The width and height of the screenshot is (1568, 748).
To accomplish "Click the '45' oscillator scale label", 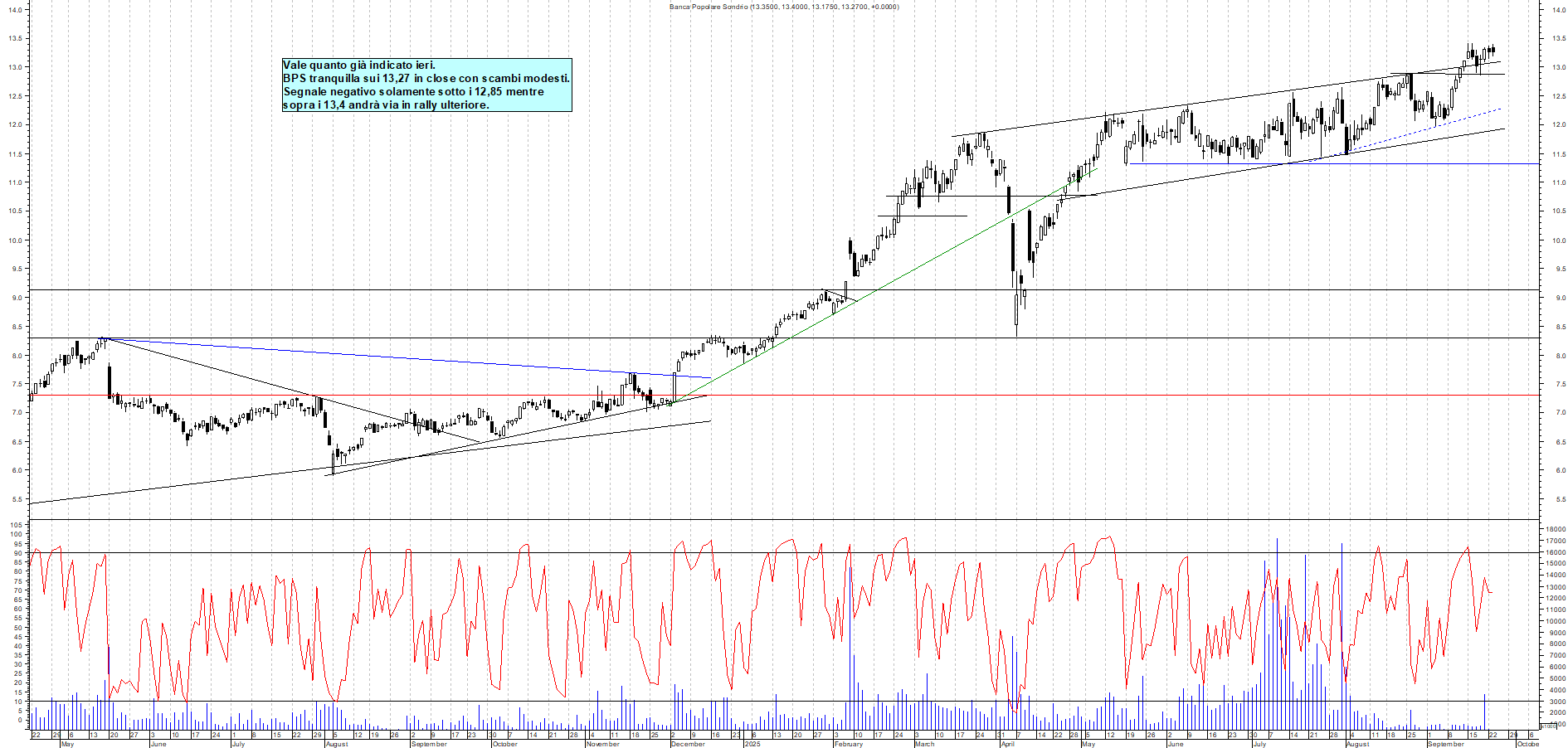I will [x=17, y=637].
